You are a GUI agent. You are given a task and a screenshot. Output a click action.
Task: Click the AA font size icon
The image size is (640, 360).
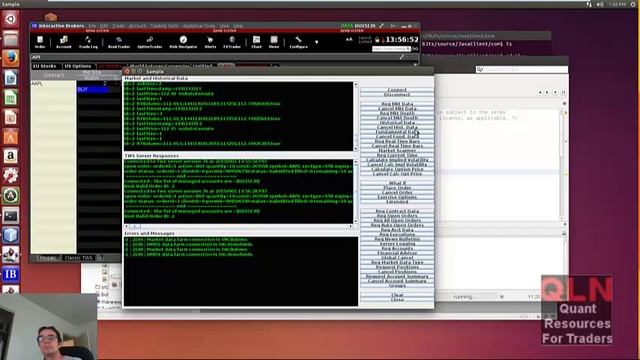pyautogui.click(x=349, y=40)
